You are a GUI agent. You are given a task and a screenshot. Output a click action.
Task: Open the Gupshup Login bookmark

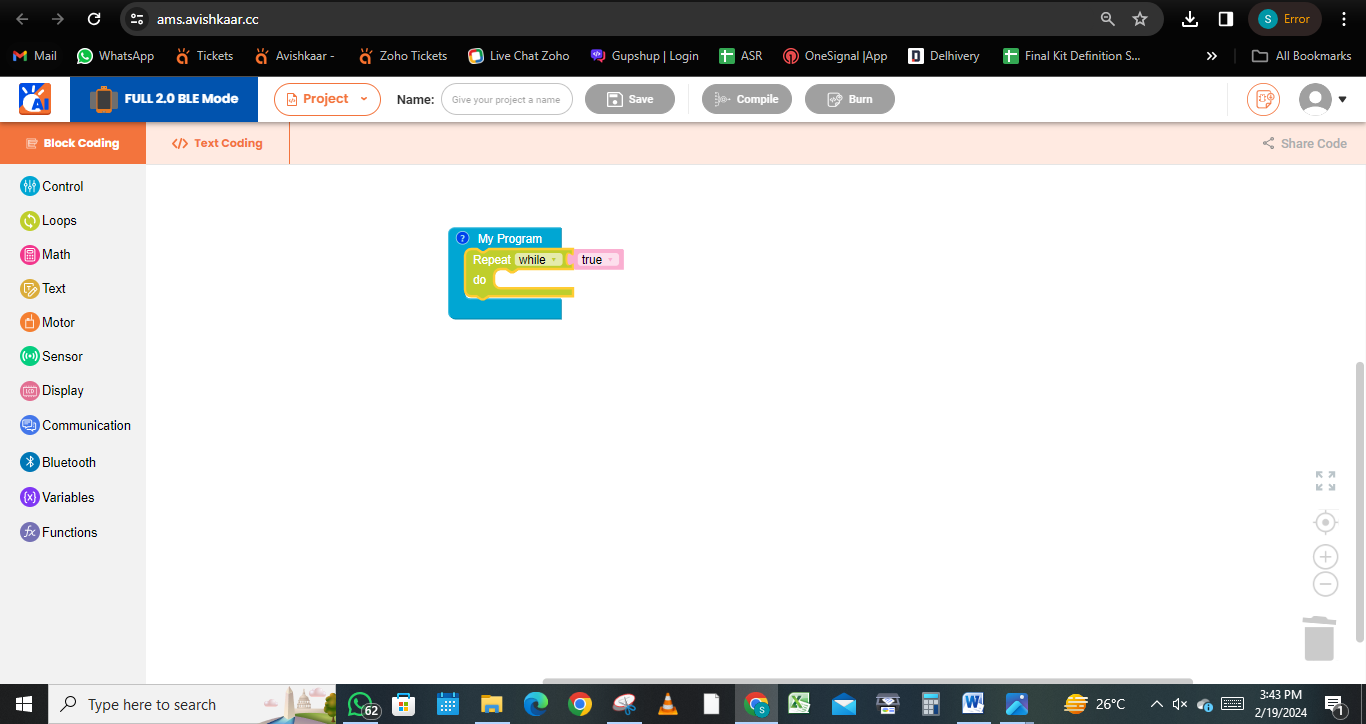click(644, 56)
